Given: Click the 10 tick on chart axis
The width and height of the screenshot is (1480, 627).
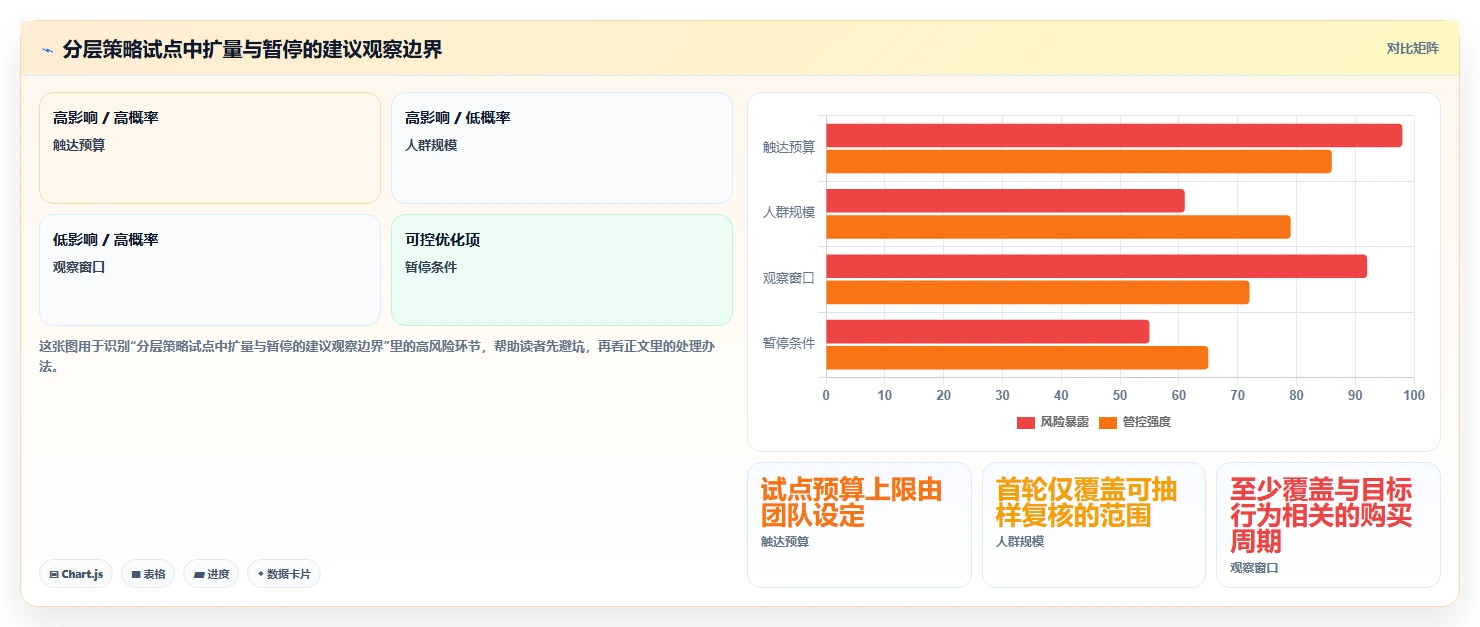Looking at the screenshot, I should (x=885, y=395).
